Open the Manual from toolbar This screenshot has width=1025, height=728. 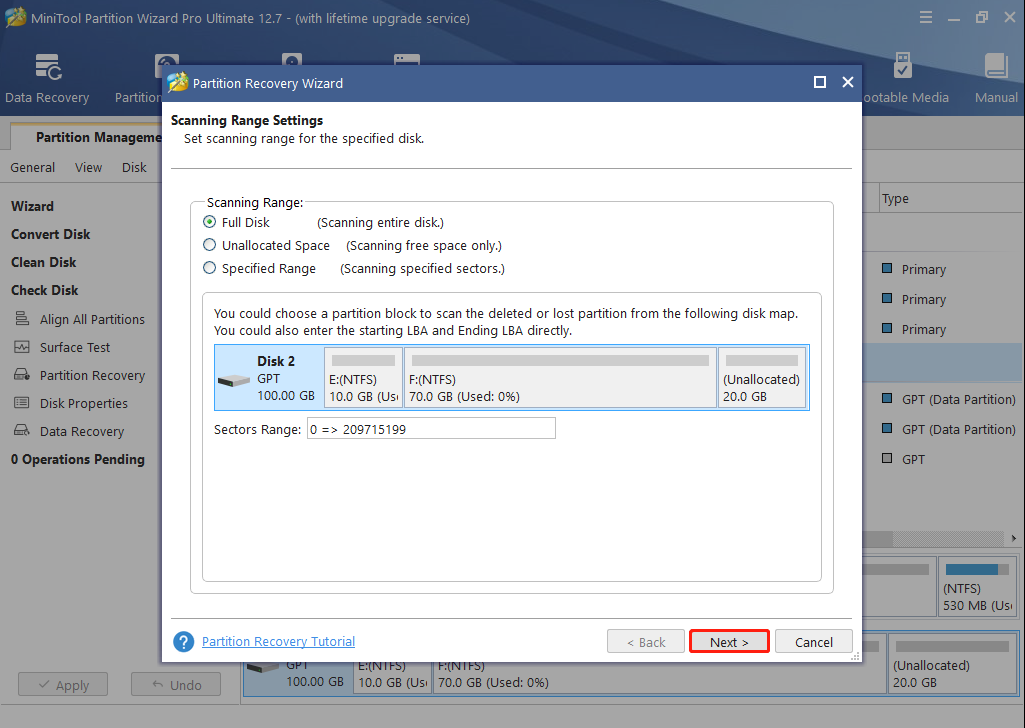(996, 78)
